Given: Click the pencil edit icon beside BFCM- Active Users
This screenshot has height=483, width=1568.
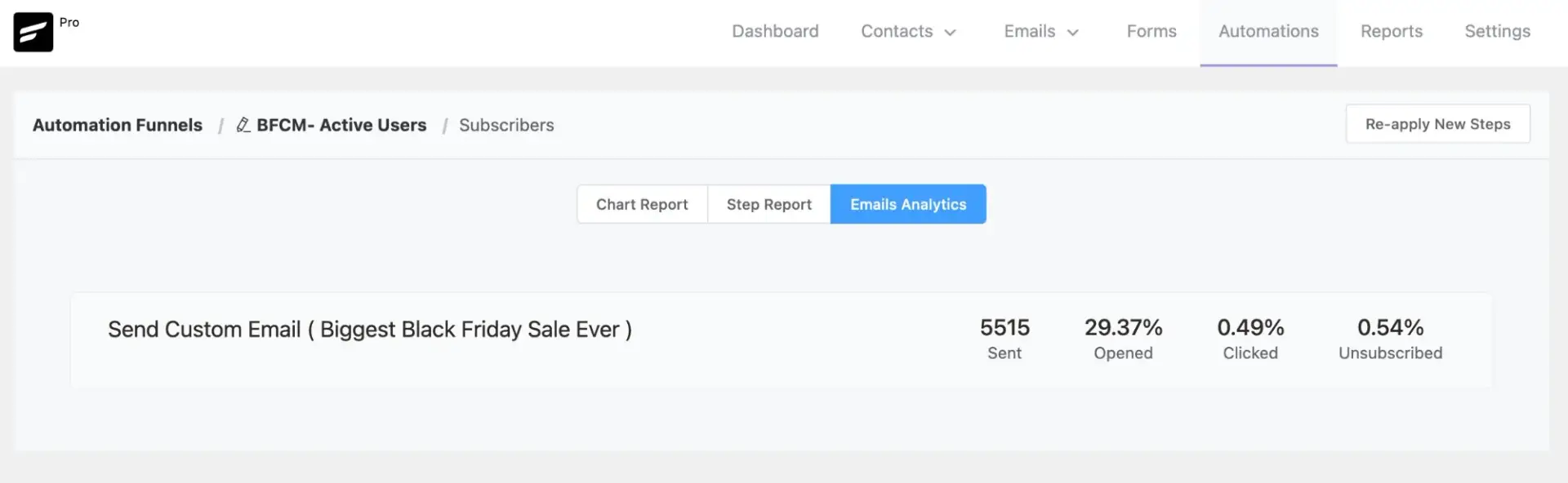Looking at the screenshot, I should (243, 125).
